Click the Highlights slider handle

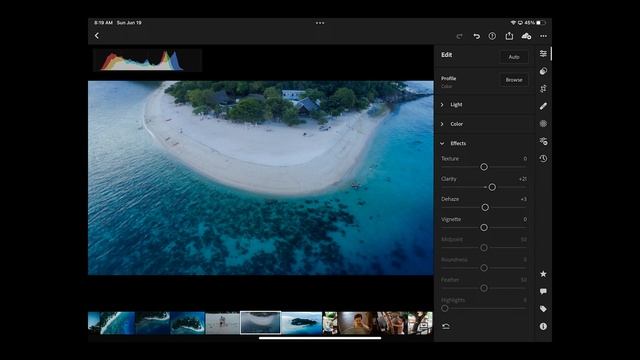click(x=445, y=309)
